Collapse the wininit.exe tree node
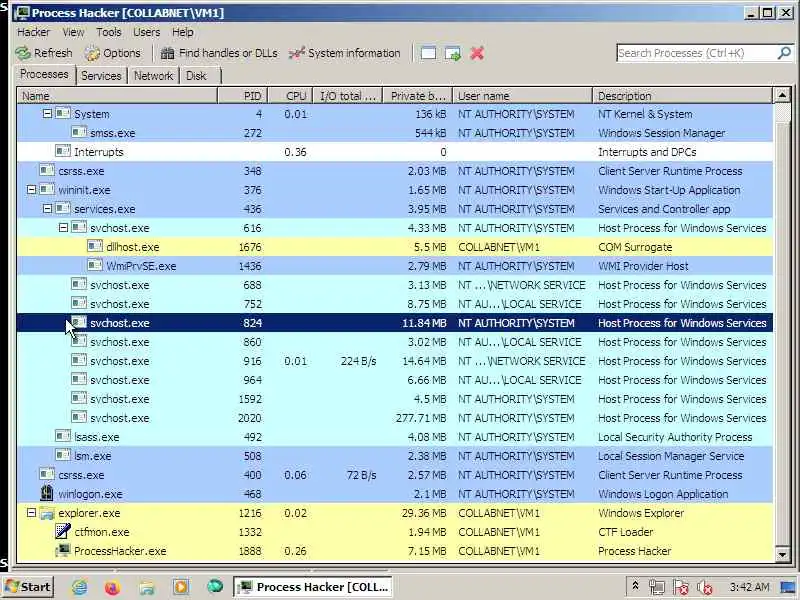Viewport: 800px width, 600px height. pyautogui.click(x=31, y=189)
